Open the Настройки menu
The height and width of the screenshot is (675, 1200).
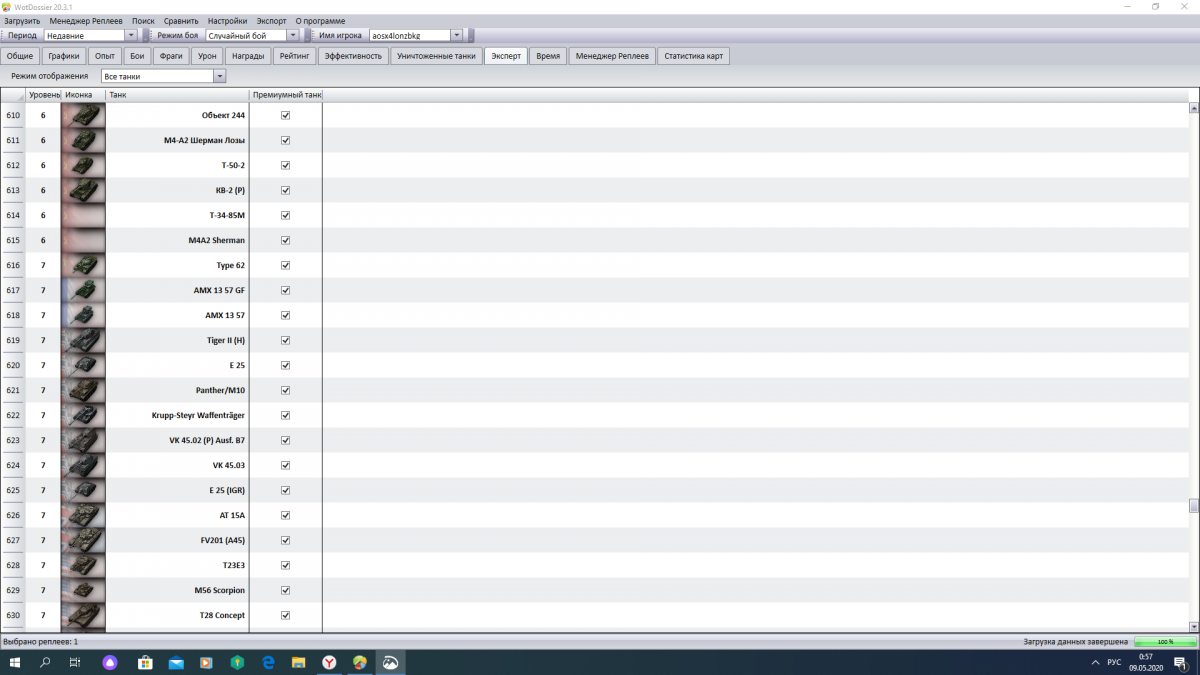227,21
